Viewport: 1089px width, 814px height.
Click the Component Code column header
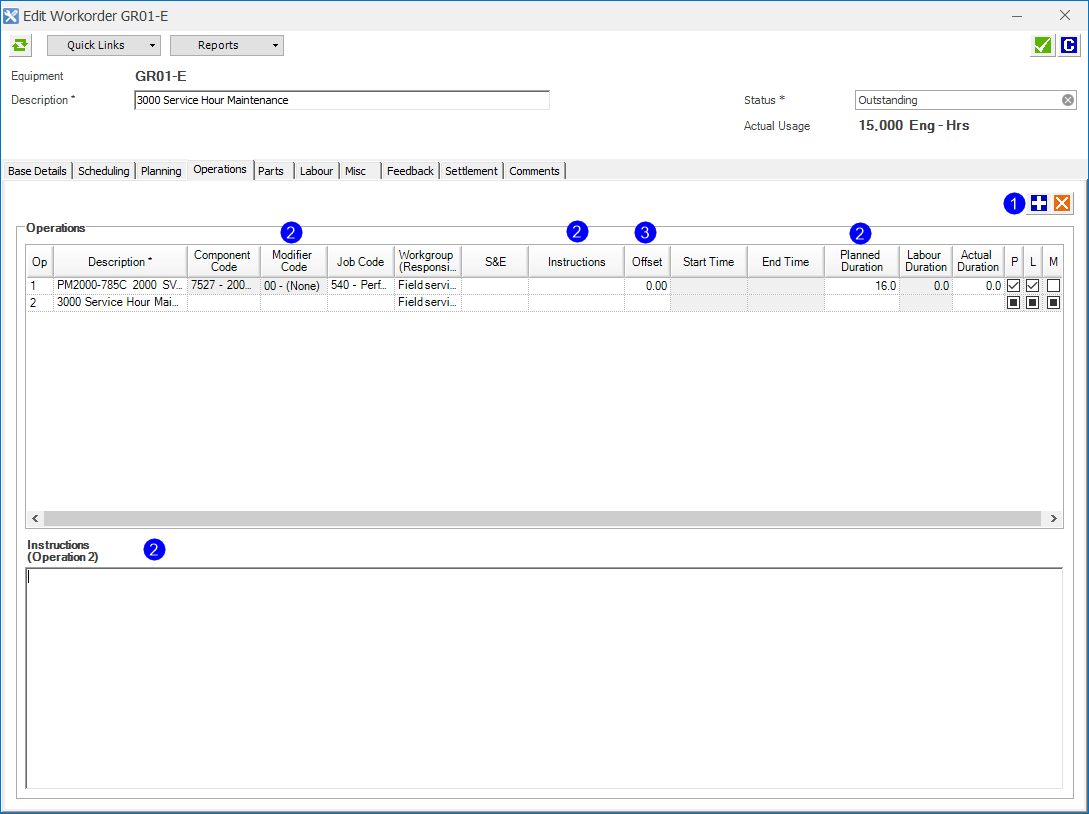pyautogui.click(x=223, y=261)
